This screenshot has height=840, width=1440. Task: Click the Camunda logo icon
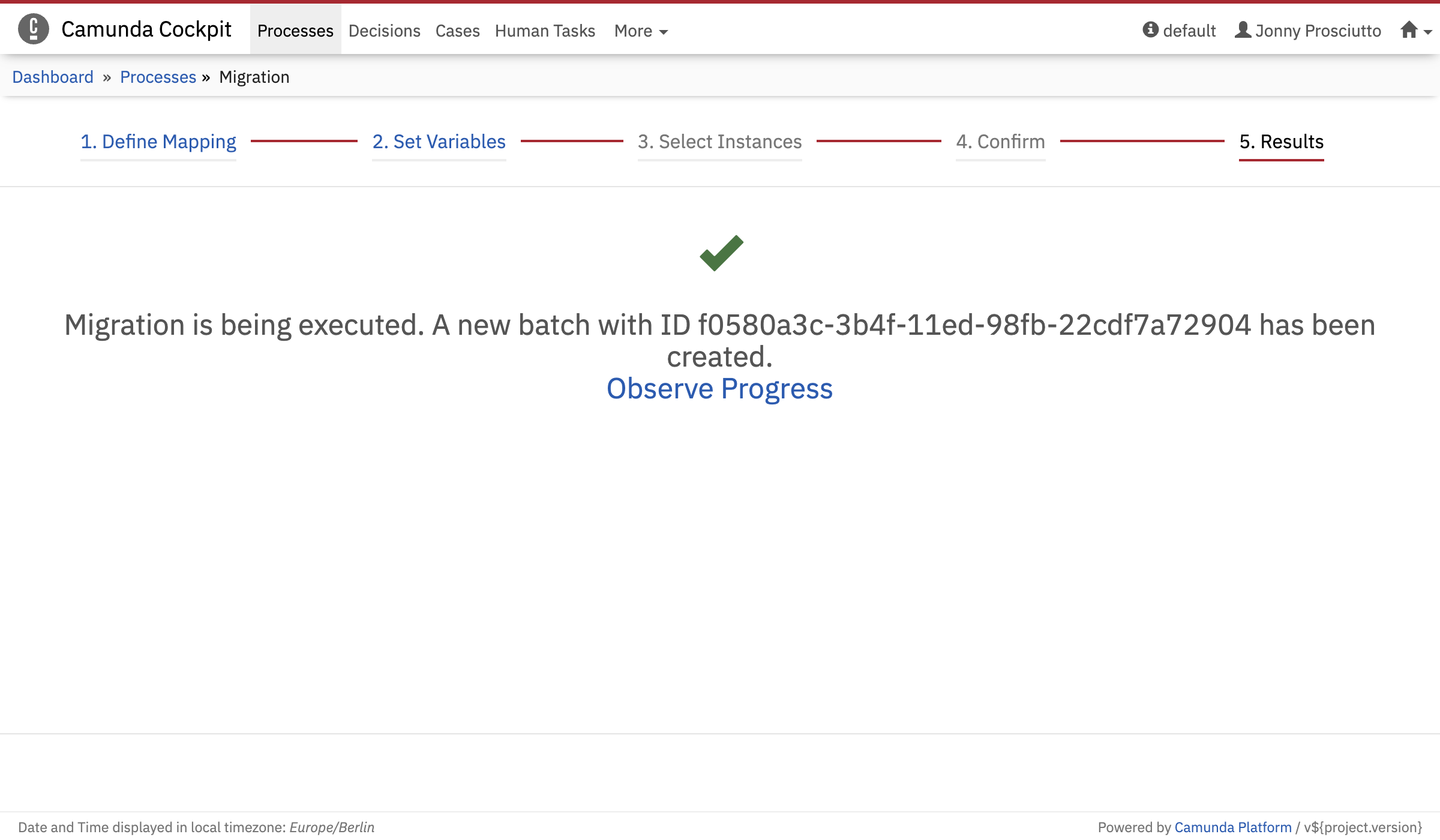(x=34, y=29)
